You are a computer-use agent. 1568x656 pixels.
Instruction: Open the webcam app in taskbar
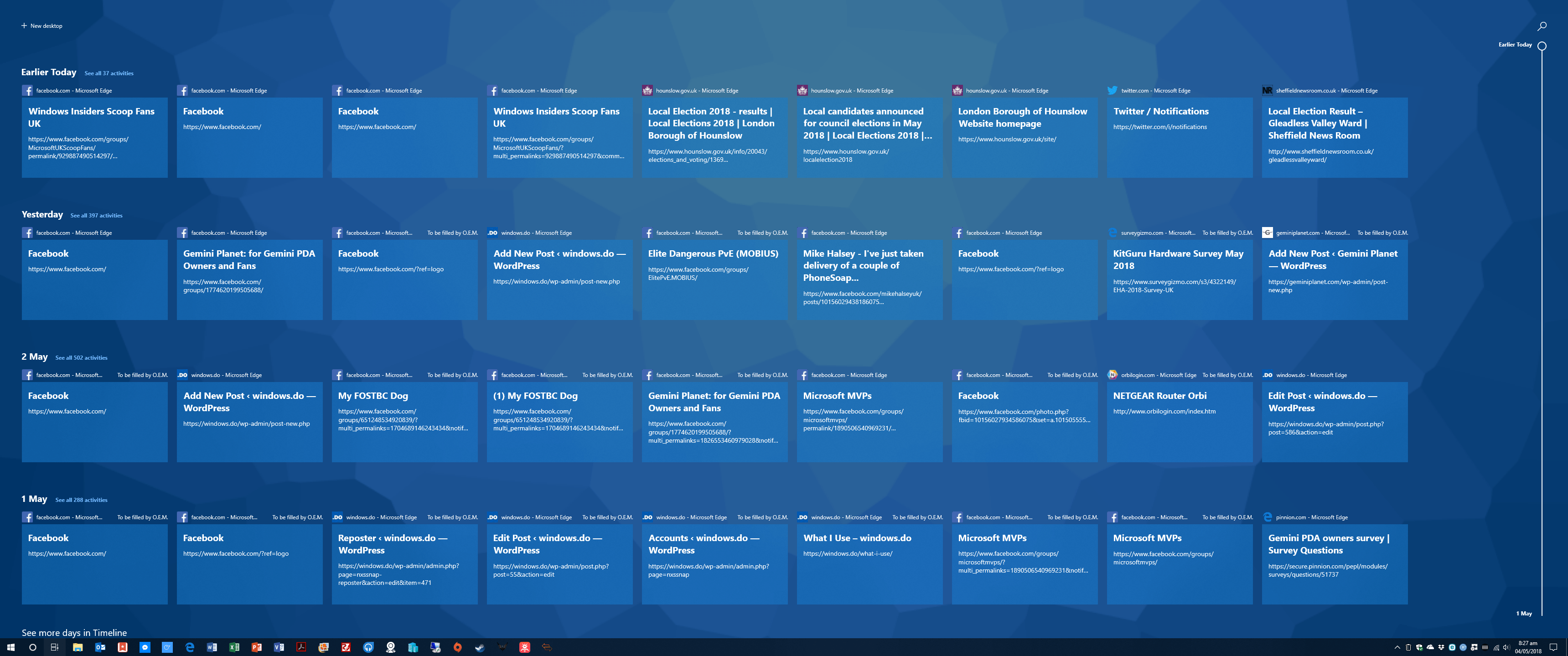coord(391,647)
